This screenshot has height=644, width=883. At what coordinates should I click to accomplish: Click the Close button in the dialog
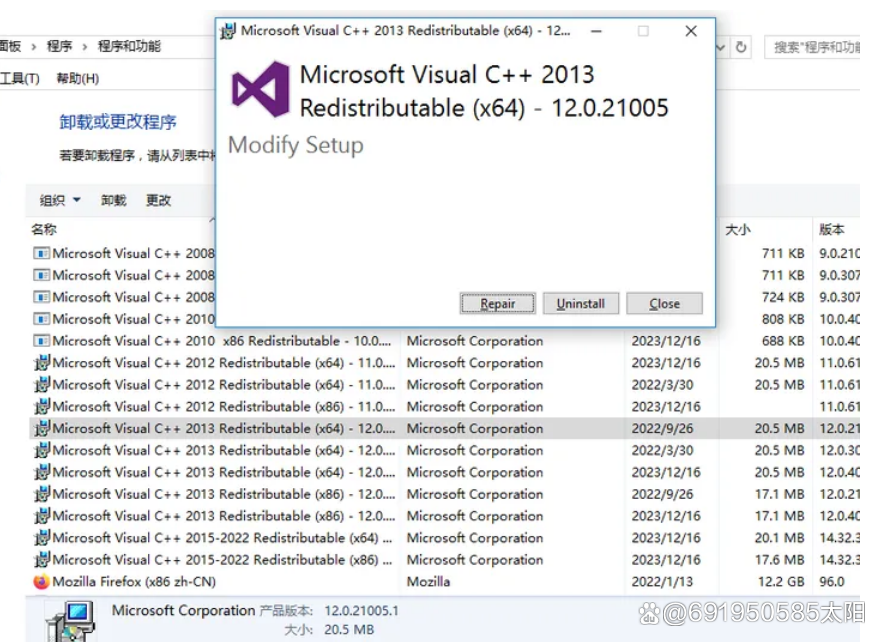[665, 303]
